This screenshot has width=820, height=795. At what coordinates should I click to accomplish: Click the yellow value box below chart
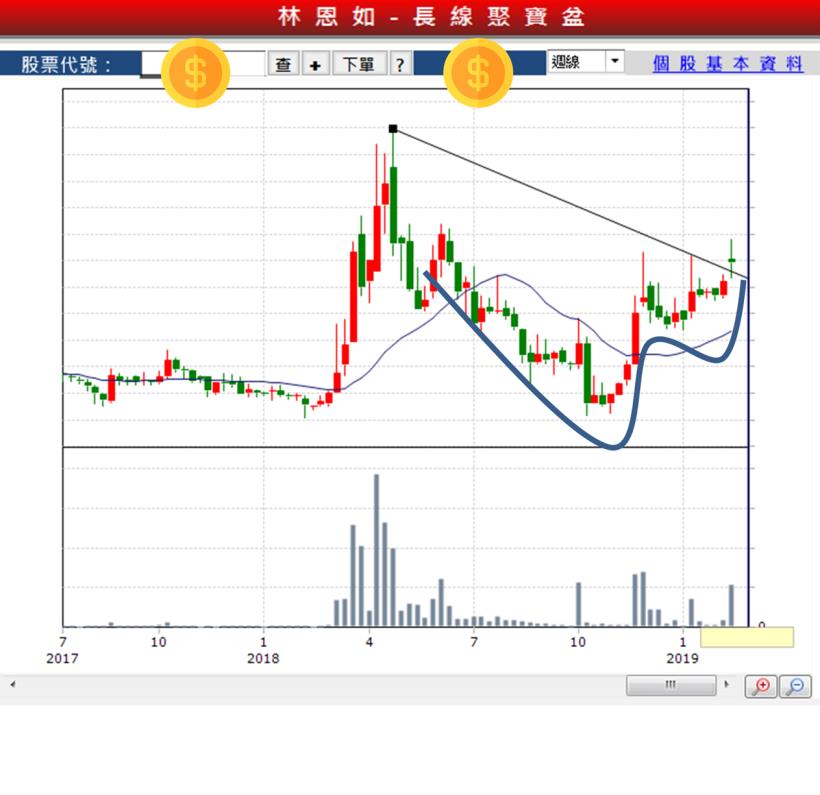tap(747, 637)
